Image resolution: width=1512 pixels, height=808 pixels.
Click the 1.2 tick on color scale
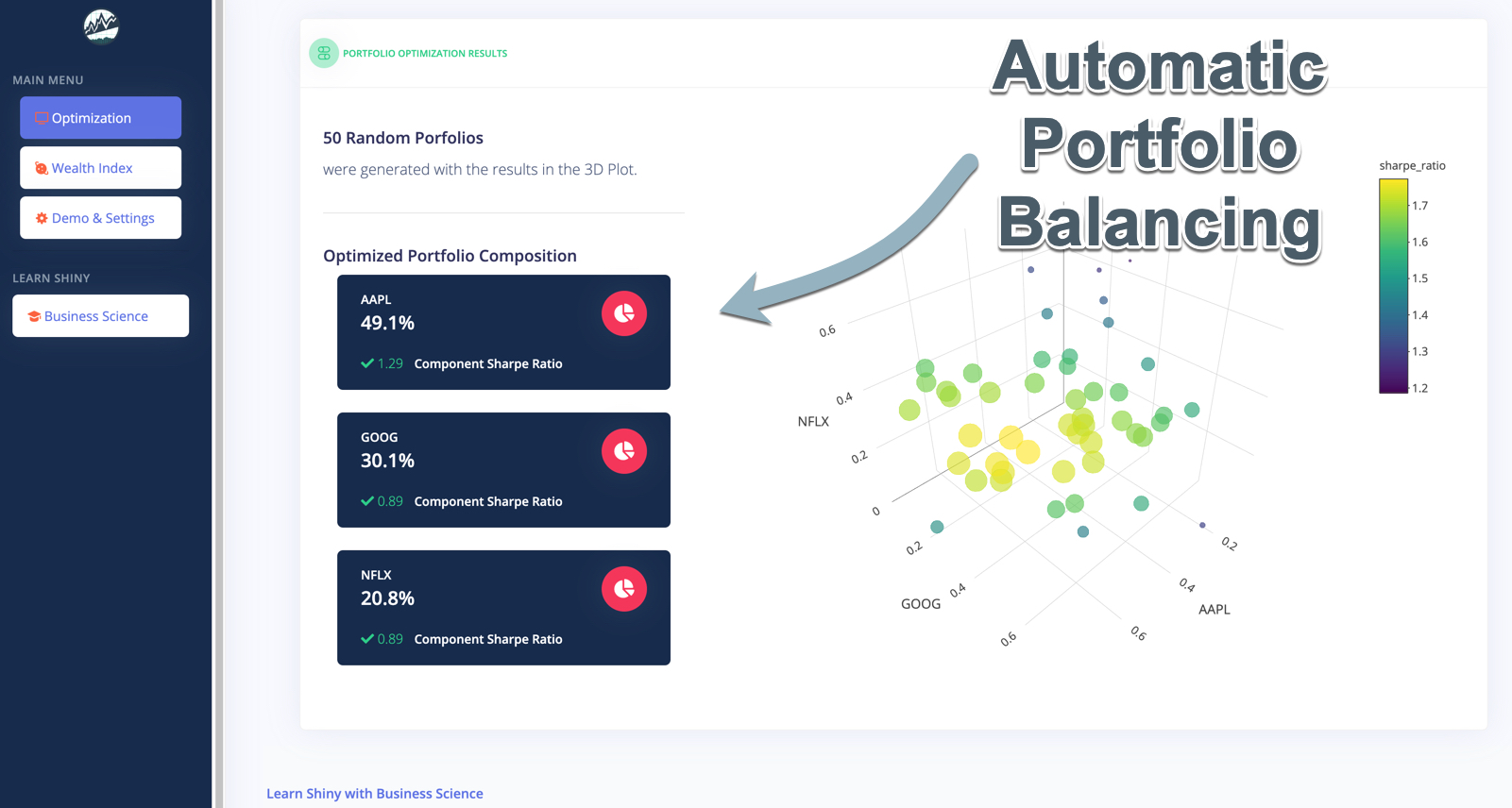pos(1419,388)
